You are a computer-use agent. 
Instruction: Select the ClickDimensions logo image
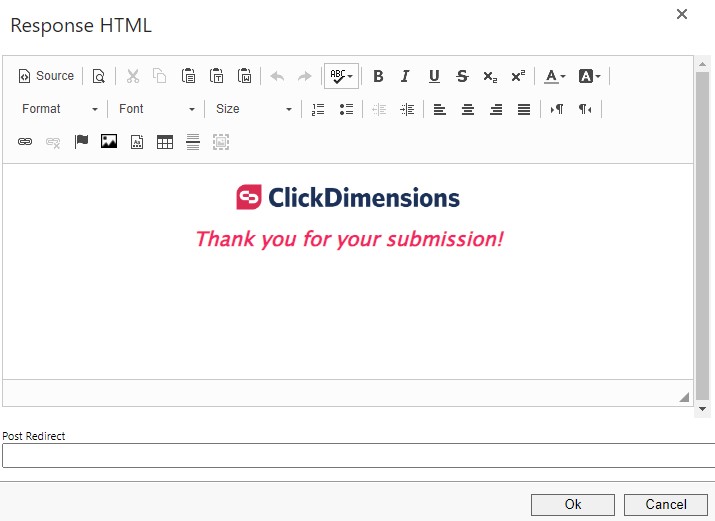coord(348,197)
